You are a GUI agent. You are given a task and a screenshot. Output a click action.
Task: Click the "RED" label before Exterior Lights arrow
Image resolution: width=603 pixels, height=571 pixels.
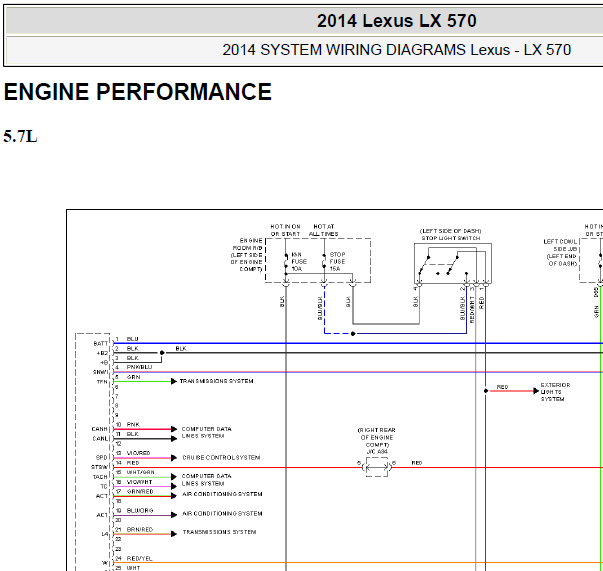(x=502, y=387)
